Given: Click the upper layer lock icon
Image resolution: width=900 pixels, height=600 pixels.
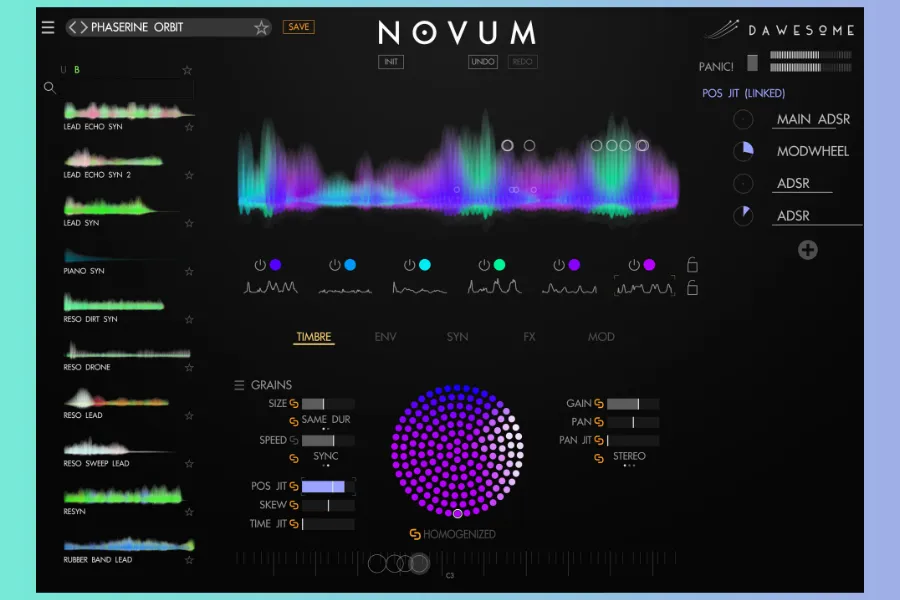Looking at the screenshot, I should coord(692,264).
